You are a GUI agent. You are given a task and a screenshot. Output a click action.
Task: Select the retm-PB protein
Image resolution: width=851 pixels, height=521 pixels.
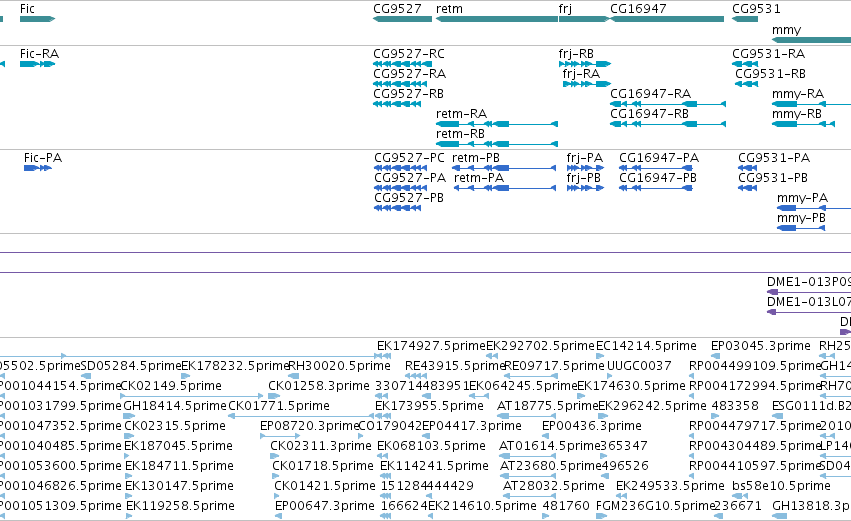[x=504, y=168]
